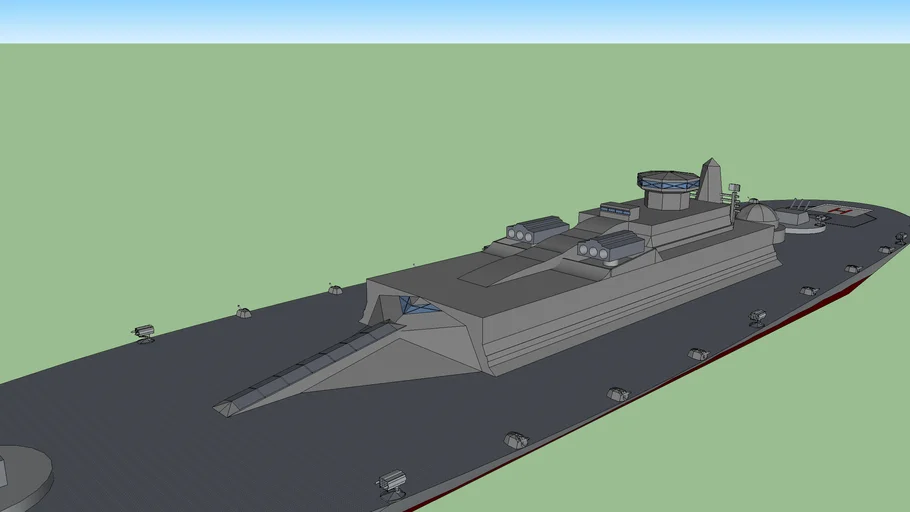This screenshot has height=512, width=910.
Task: Click the gun turret on the far-left deck edge
Action: coord(144,332)
